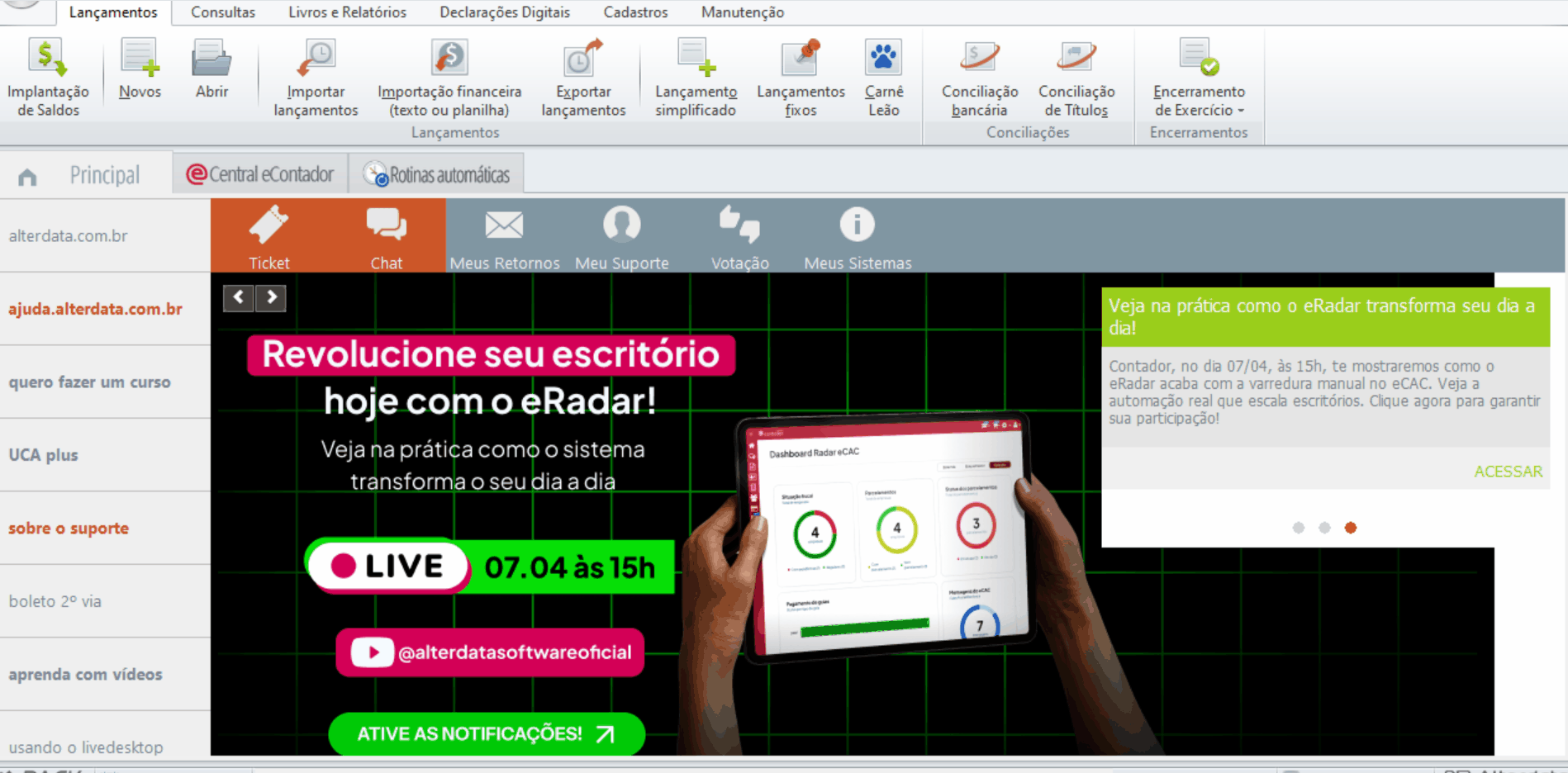Image resolution: width=1568 pixels, height=773 pixels.
Task: Select the Rotinas automáticas tab
Action: pyautogui.click(x=436, y=174)
